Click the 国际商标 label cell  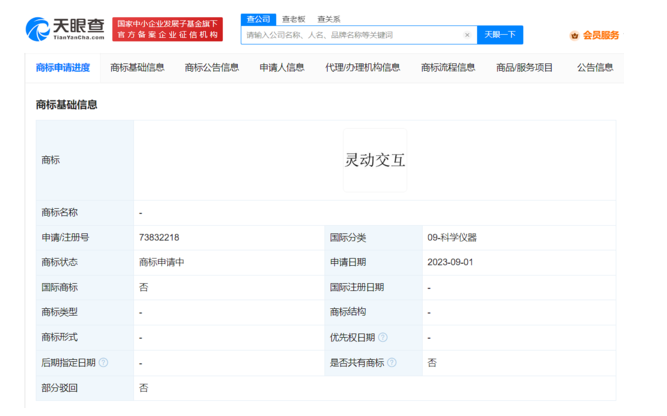(85, 288)
